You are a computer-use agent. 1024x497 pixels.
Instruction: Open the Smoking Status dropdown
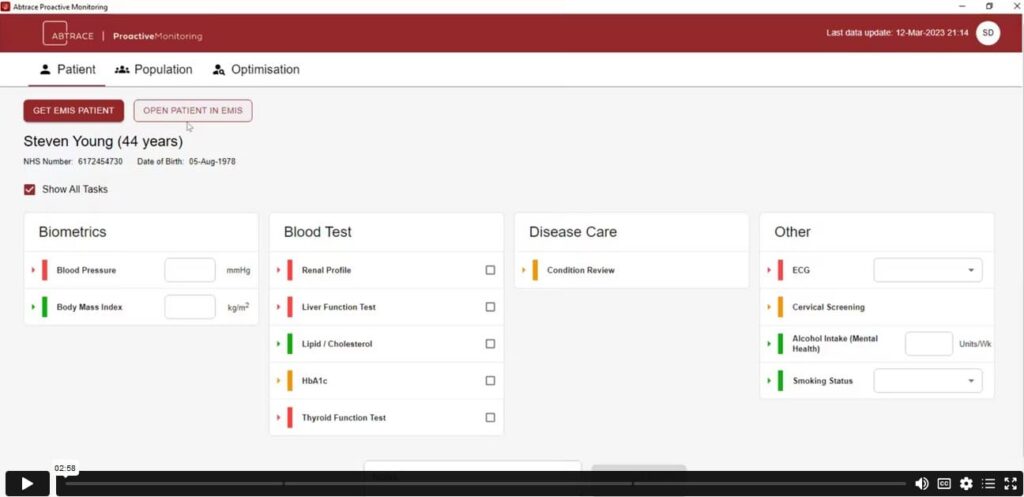pos(928,381)
